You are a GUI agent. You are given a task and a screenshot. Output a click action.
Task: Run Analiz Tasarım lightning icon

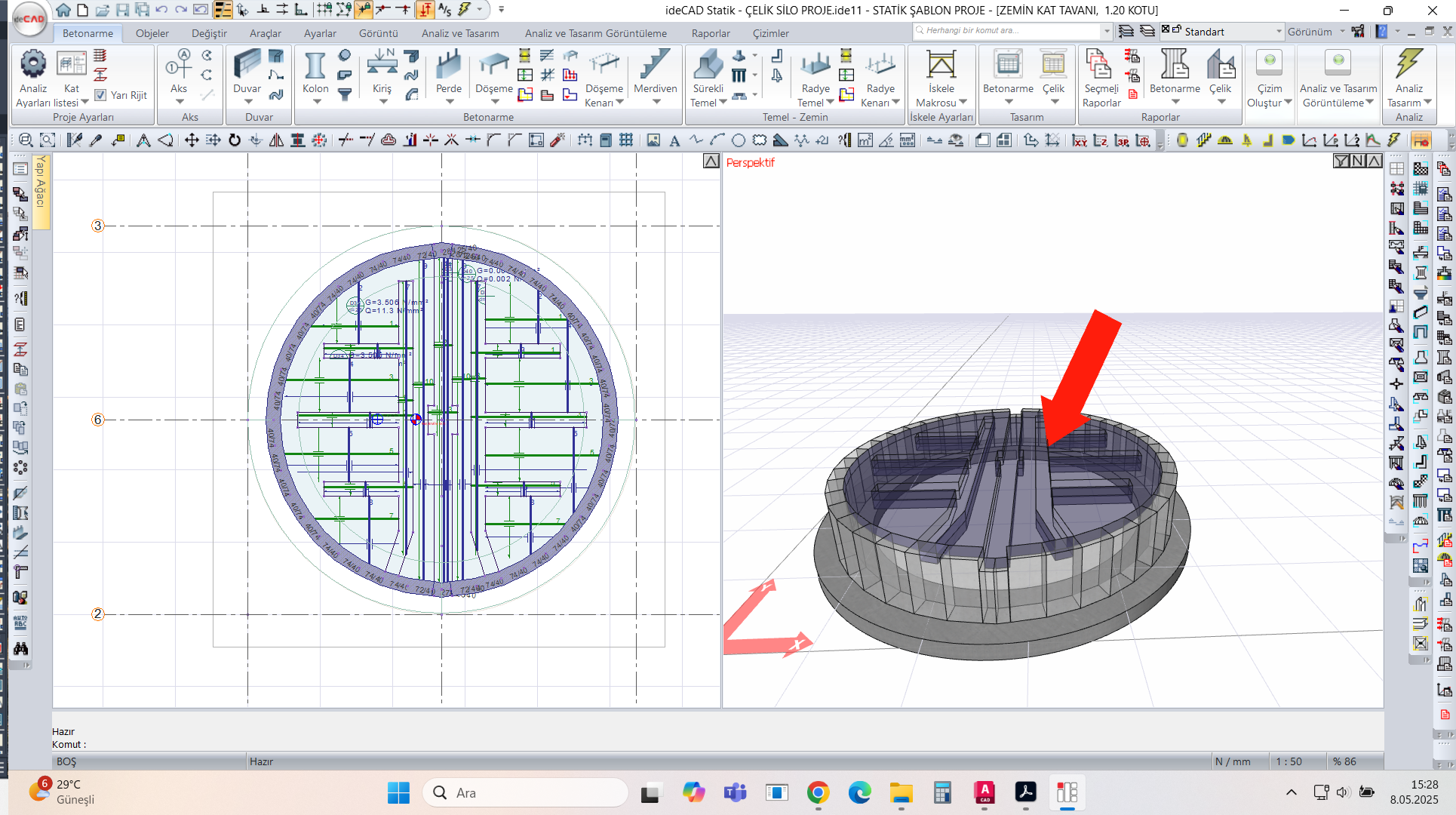(x=1408, y=63)
